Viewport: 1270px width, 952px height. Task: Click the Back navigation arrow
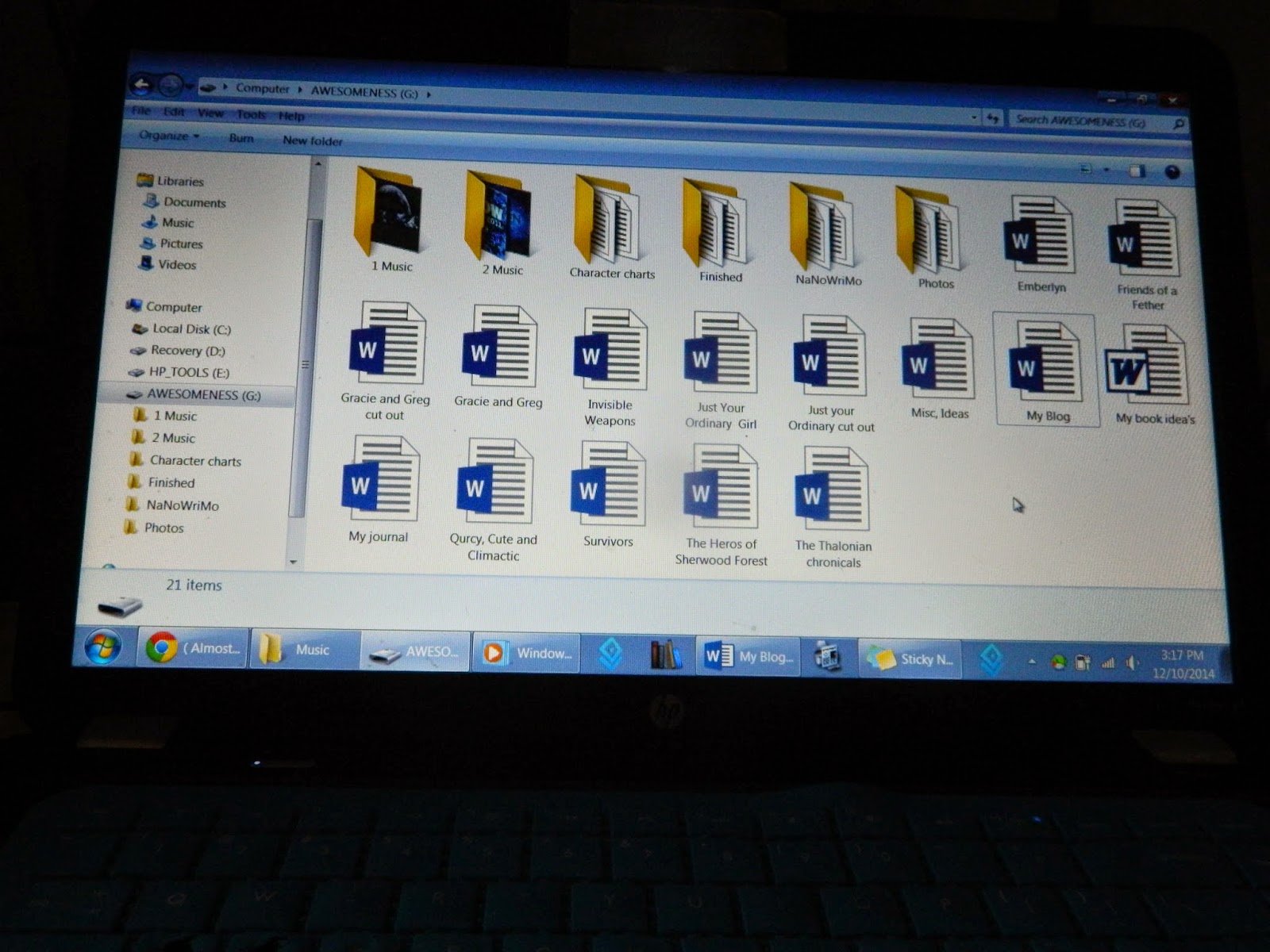143,83
